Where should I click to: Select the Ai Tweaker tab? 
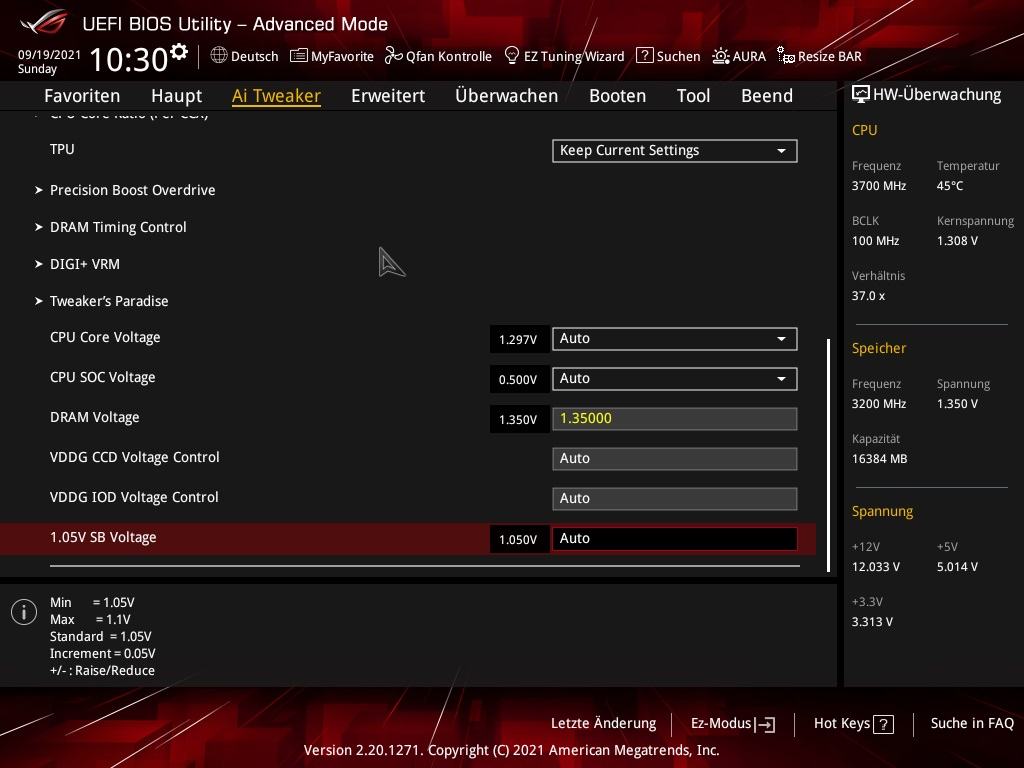pyautogui.click(x=276, y=96)
